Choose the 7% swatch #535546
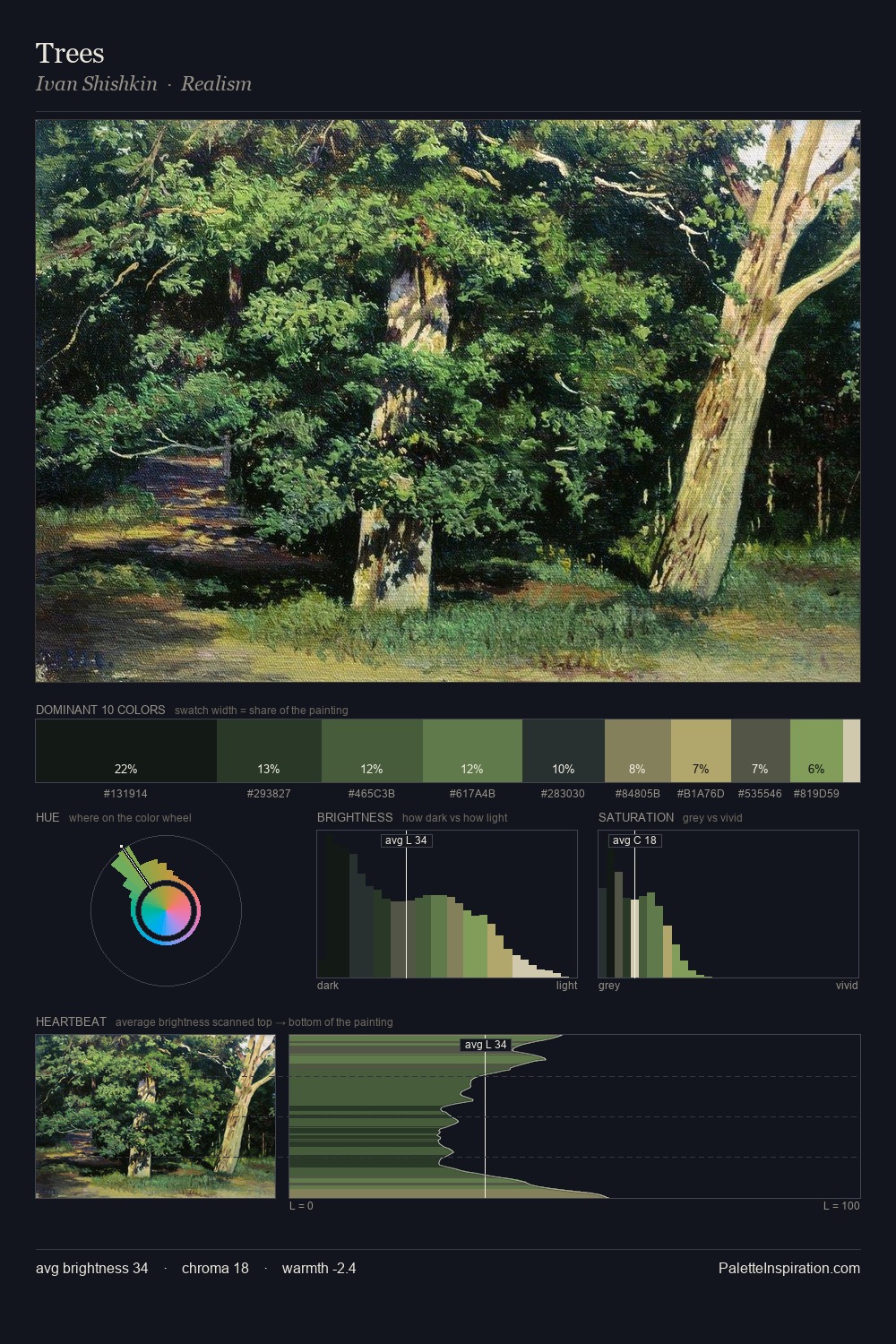This screenshot has width=896, height=1344. (x=761, y=751)
